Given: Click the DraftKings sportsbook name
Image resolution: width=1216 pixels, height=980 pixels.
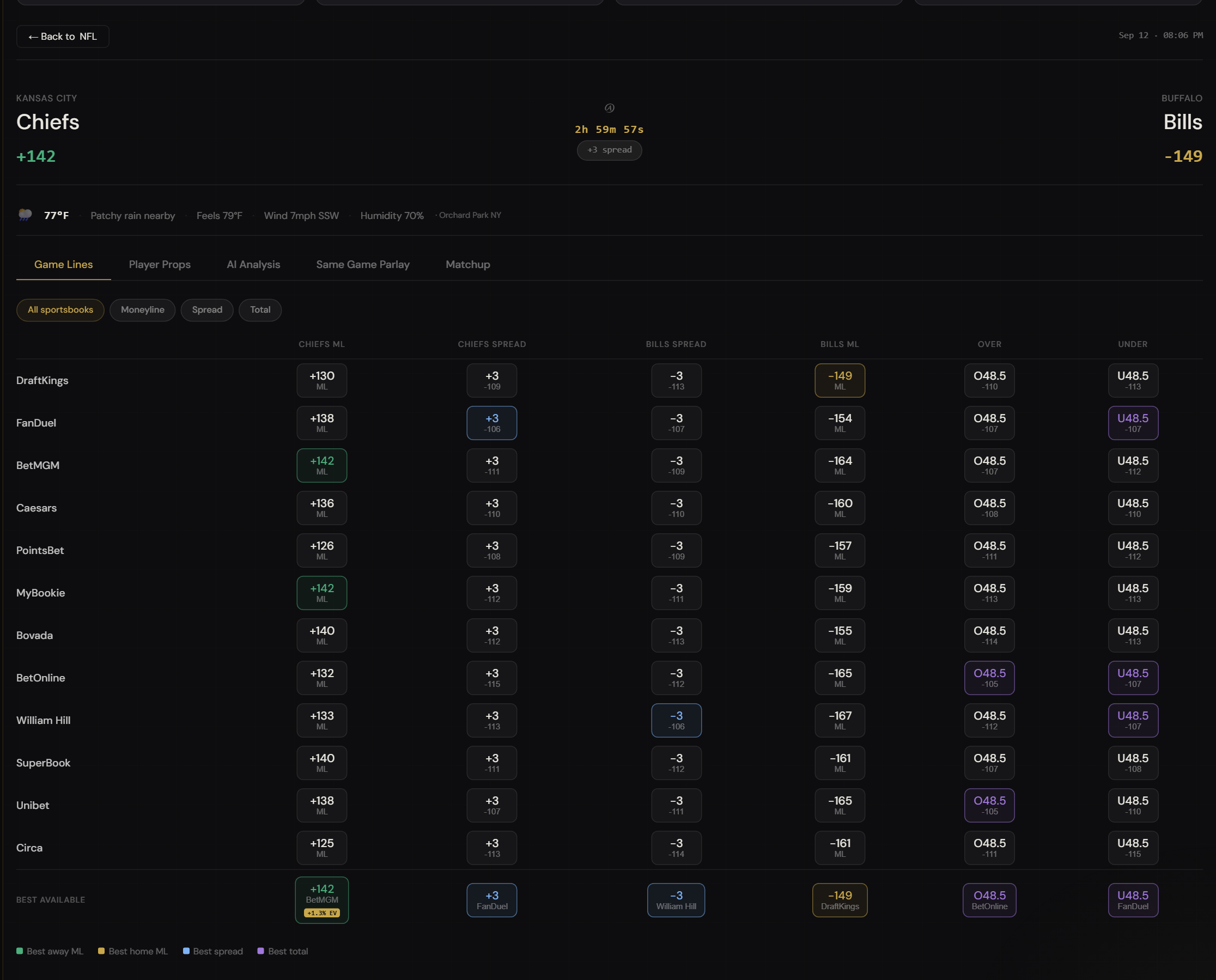Looking at the screenshot, I should point(42,380).
